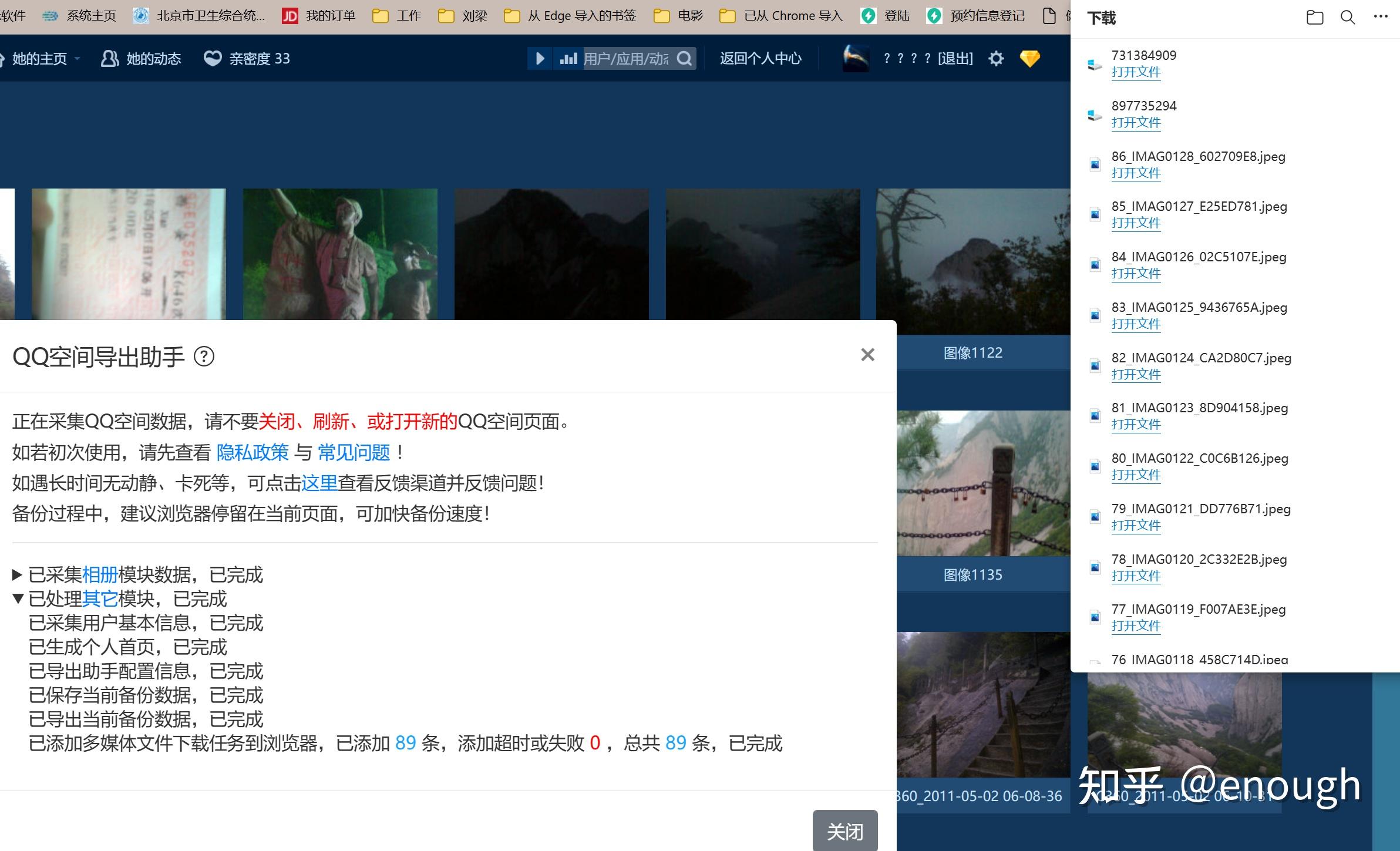The height and width of the screenshot is (851, 1400).
Task: Open the downloads folder icon
Action: tap(1315, 18)
